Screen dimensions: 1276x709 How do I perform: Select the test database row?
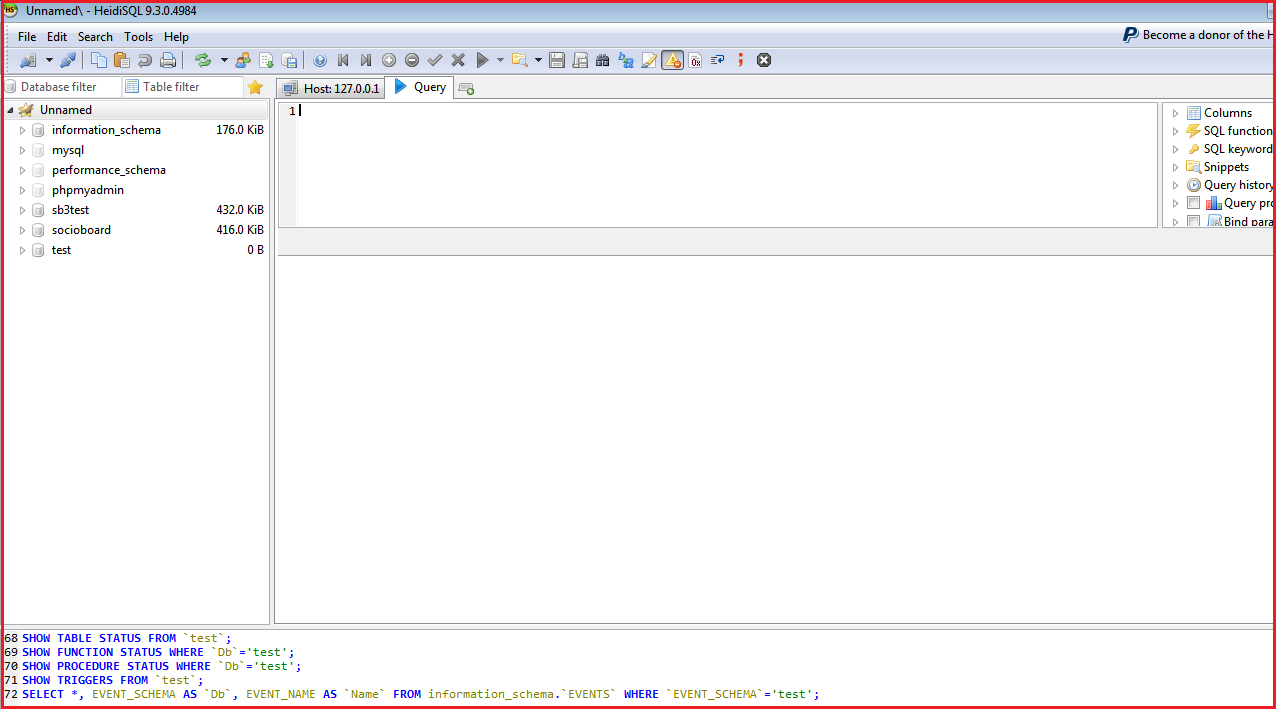[x=137, y=250]
